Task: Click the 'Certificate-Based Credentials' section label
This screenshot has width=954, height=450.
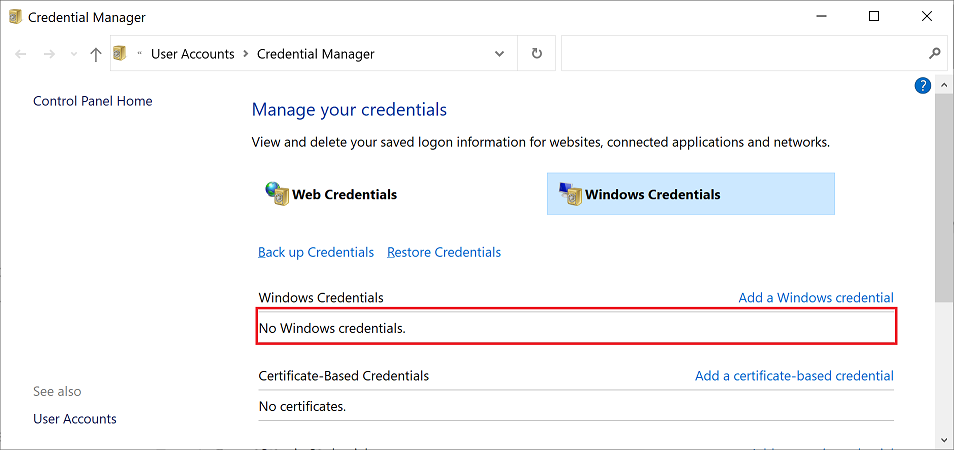Action: click(x=344, y=376)
